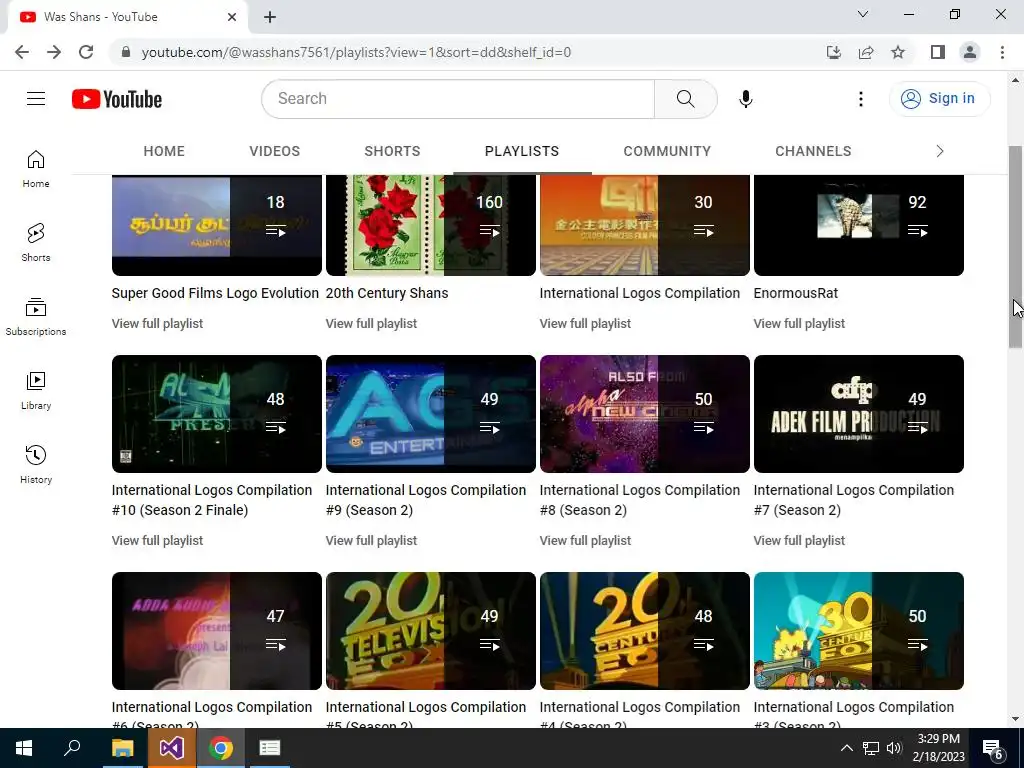
Task: Click the search magnifier button
Action: [686, 99]
